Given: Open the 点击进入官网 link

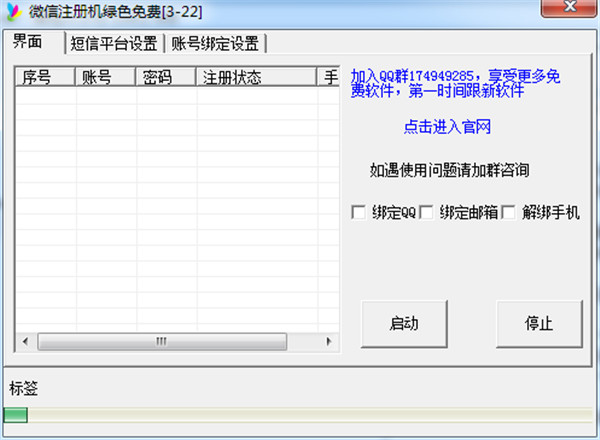Looking at the screenshot, I should click(x=447, y=127).
